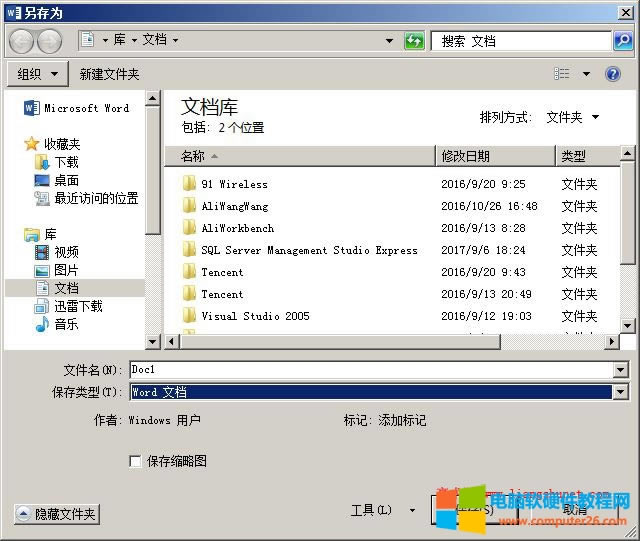Click the file list scroll-right arrow
640x541 pixels.
tap(611, 341)
